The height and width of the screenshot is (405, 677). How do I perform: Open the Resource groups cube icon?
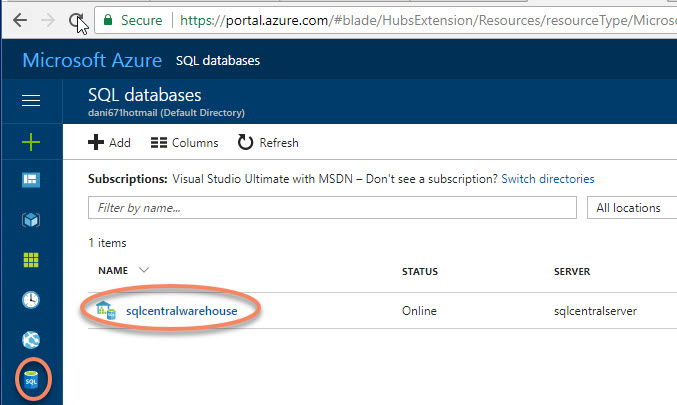click(x=31, y=220)
